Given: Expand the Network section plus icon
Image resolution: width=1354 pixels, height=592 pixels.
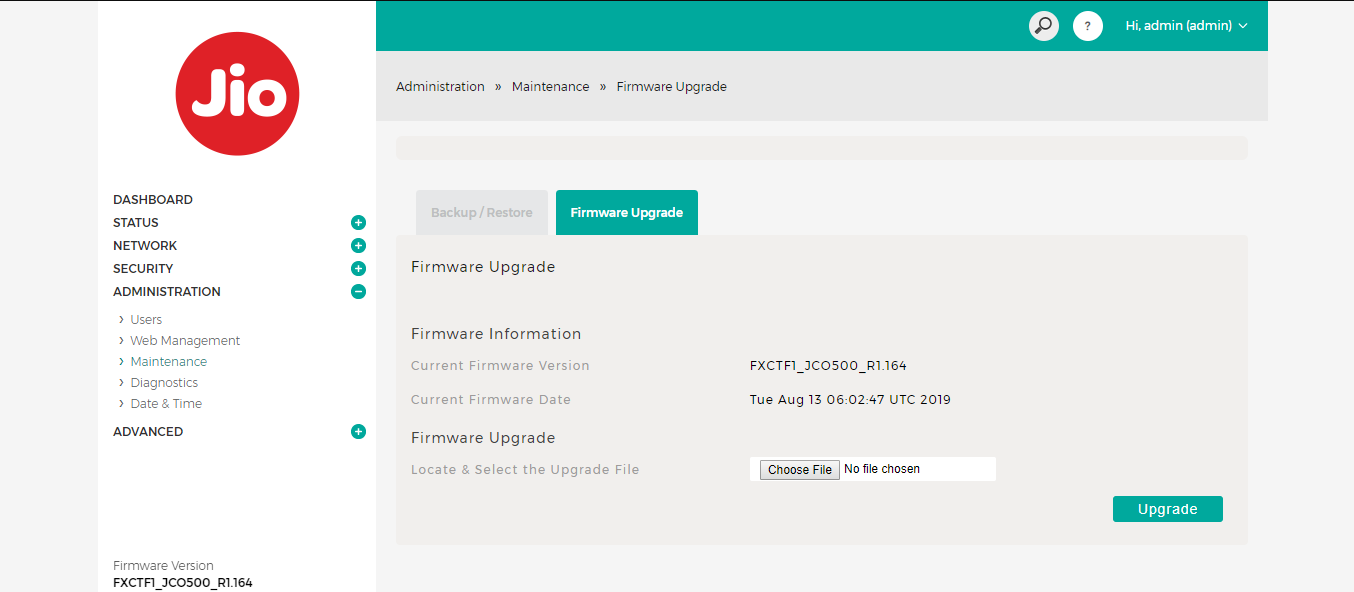Looking at the screenshot, I should pyautogui.click(x=358, y=246).
